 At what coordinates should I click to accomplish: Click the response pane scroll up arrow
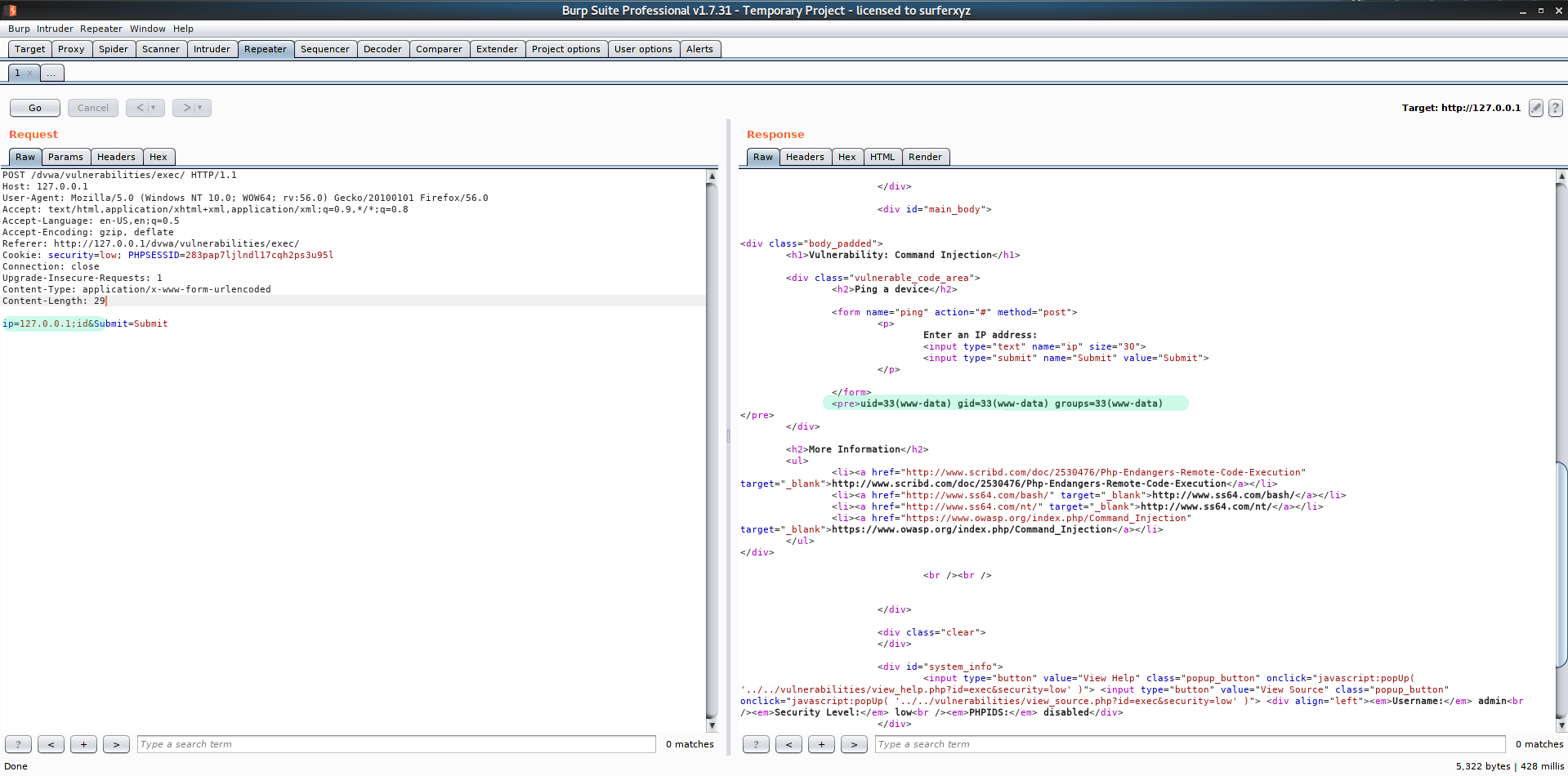[1561, 176]
